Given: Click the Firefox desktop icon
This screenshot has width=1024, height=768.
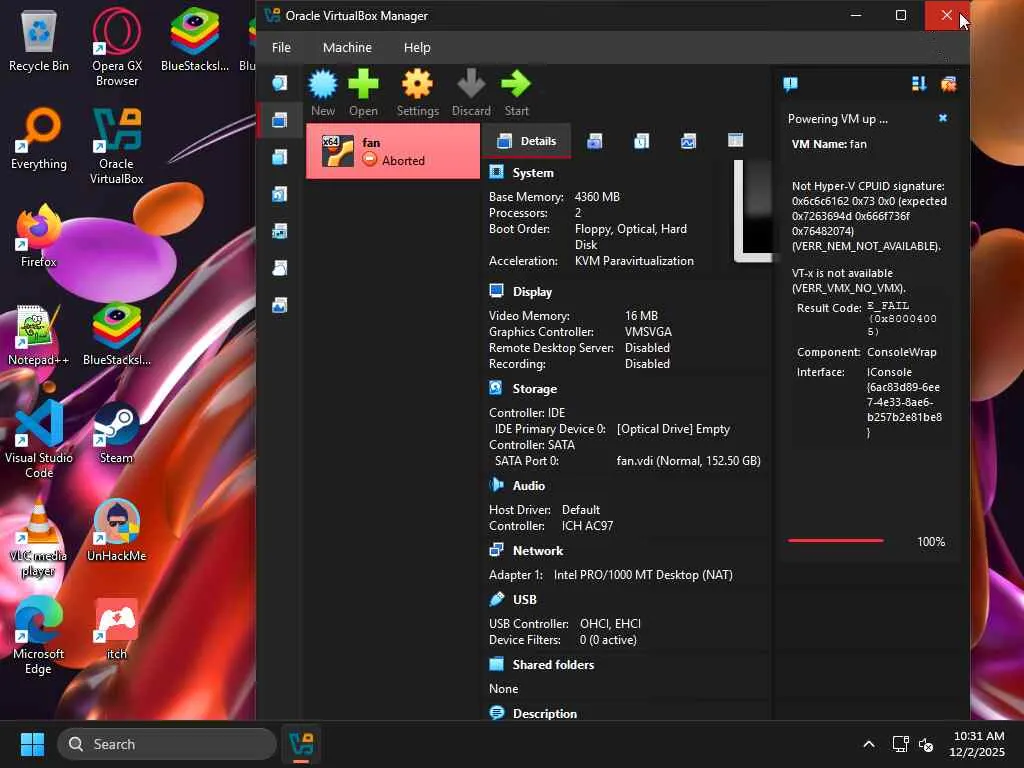Looking at the screenshot, I should 39,236.
